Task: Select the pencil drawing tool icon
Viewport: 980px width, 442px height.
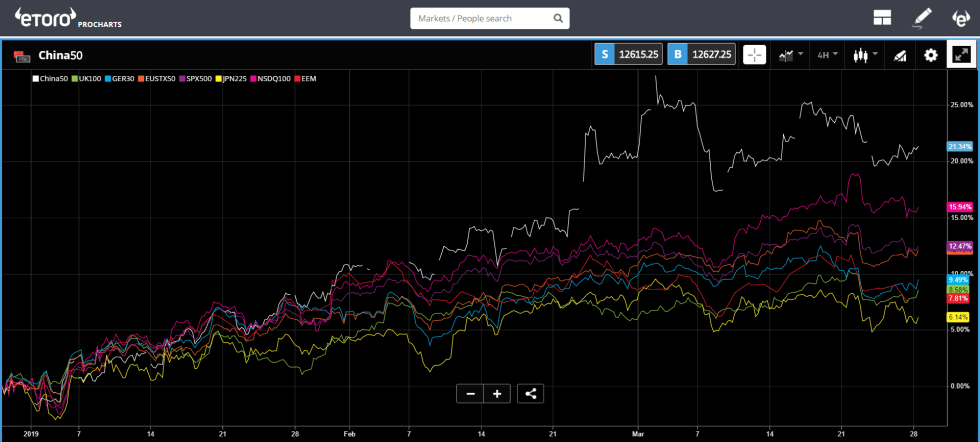Action: pos(922,18)
